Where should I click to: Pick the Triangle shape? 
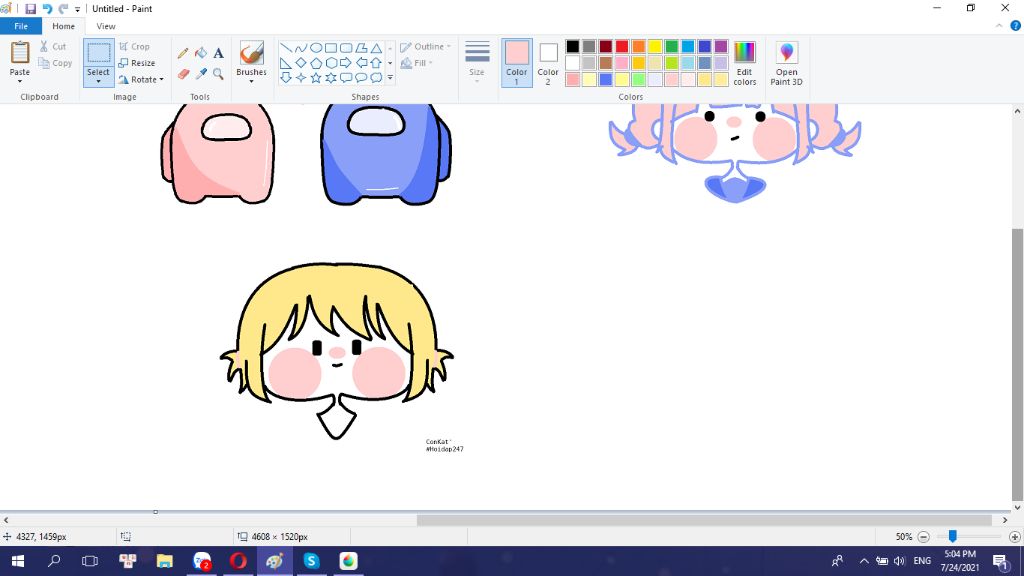point(376,48)
